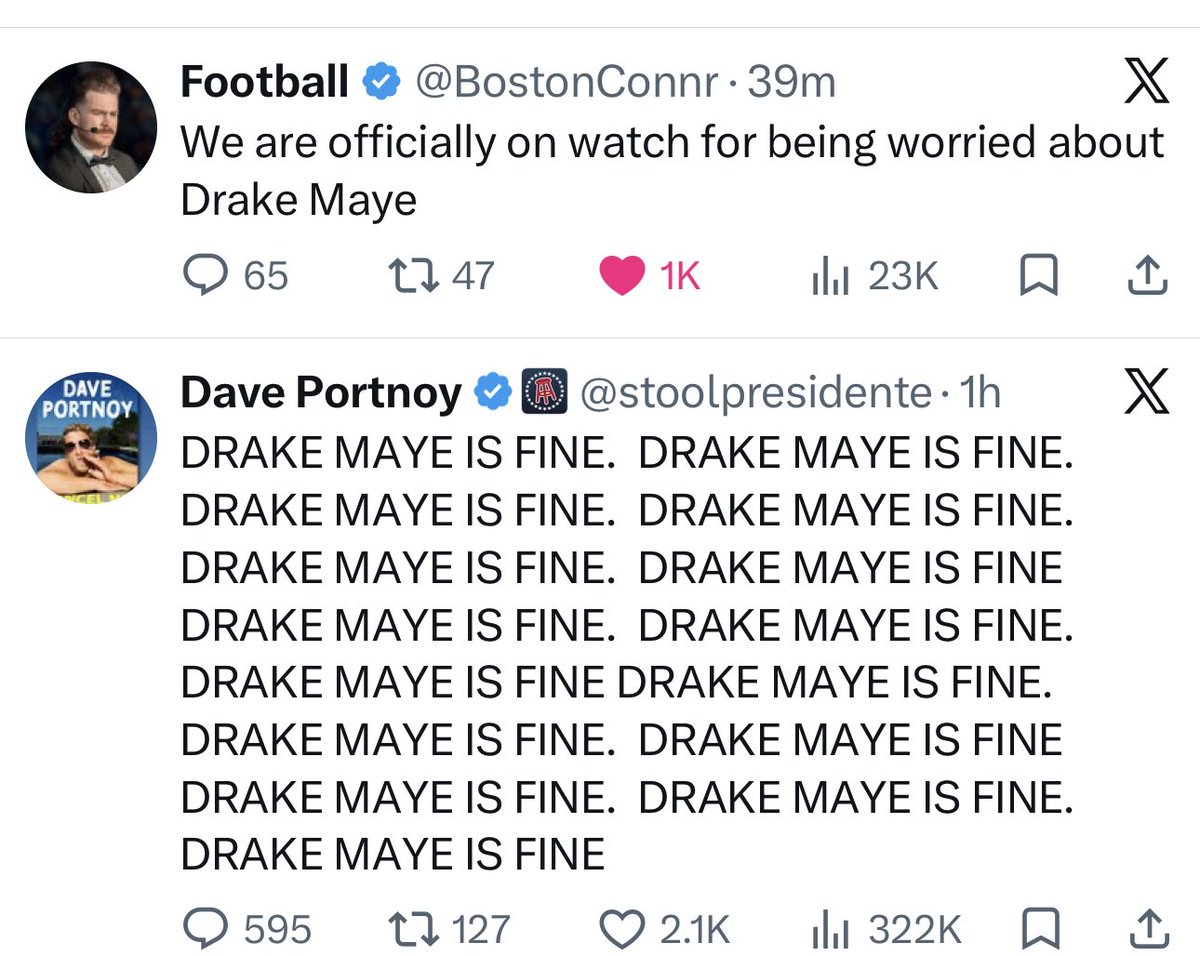
Task: Open the Barstool affiliate badge
Action: [x=546, y=393]
